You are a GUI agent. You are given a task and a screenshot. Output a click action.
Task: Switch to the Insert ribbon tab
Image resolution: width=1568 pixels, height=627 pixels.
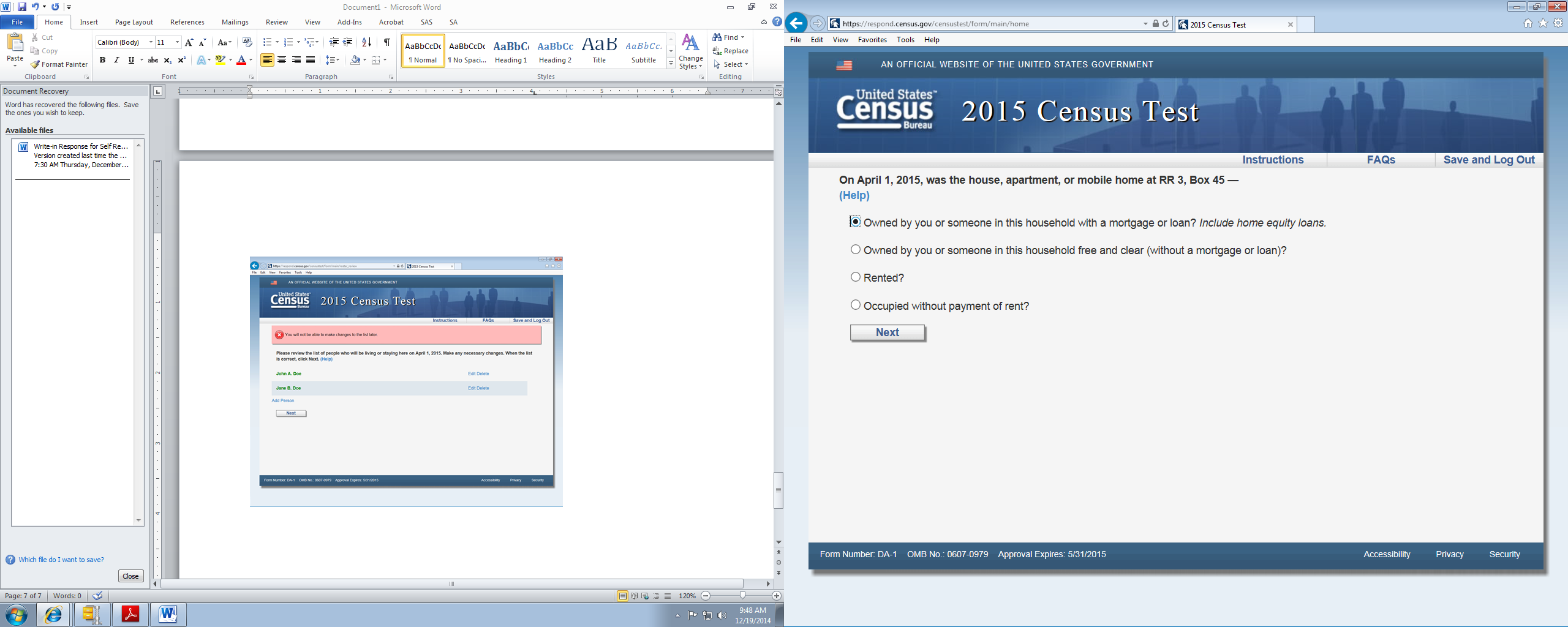89,22
